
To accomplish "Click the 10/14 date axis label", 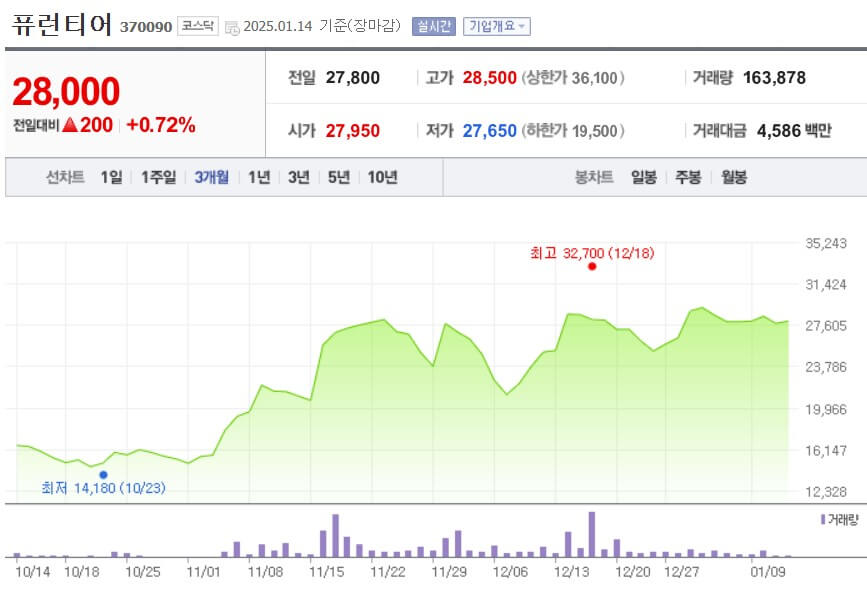I will click(x=33, y=572).
